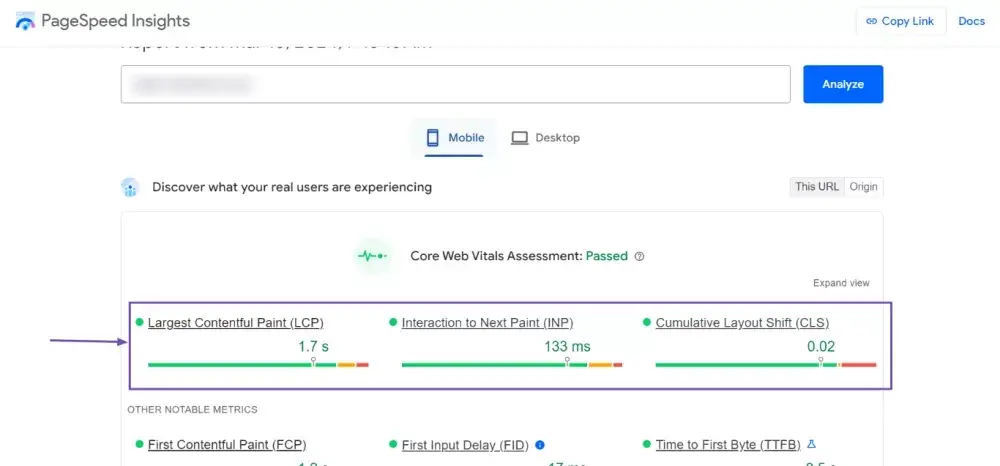Viewport: 1000px width, 466px height.
Task: Click the 133 ms INP value
Action: (567, 347)
